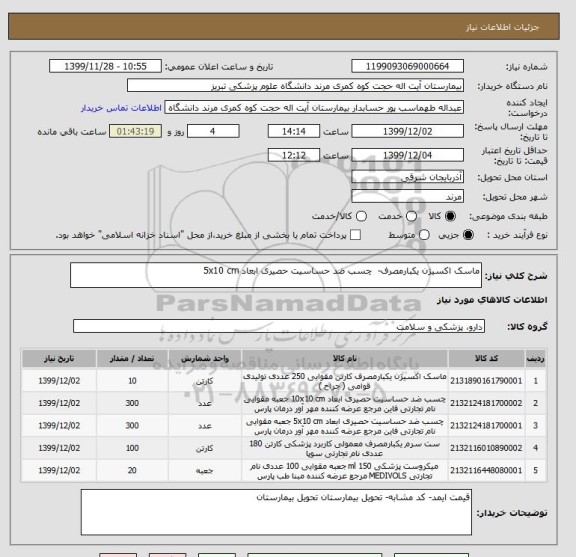
Task: Click the response deadline date 1399/12/02
Action: coord(407,132)
